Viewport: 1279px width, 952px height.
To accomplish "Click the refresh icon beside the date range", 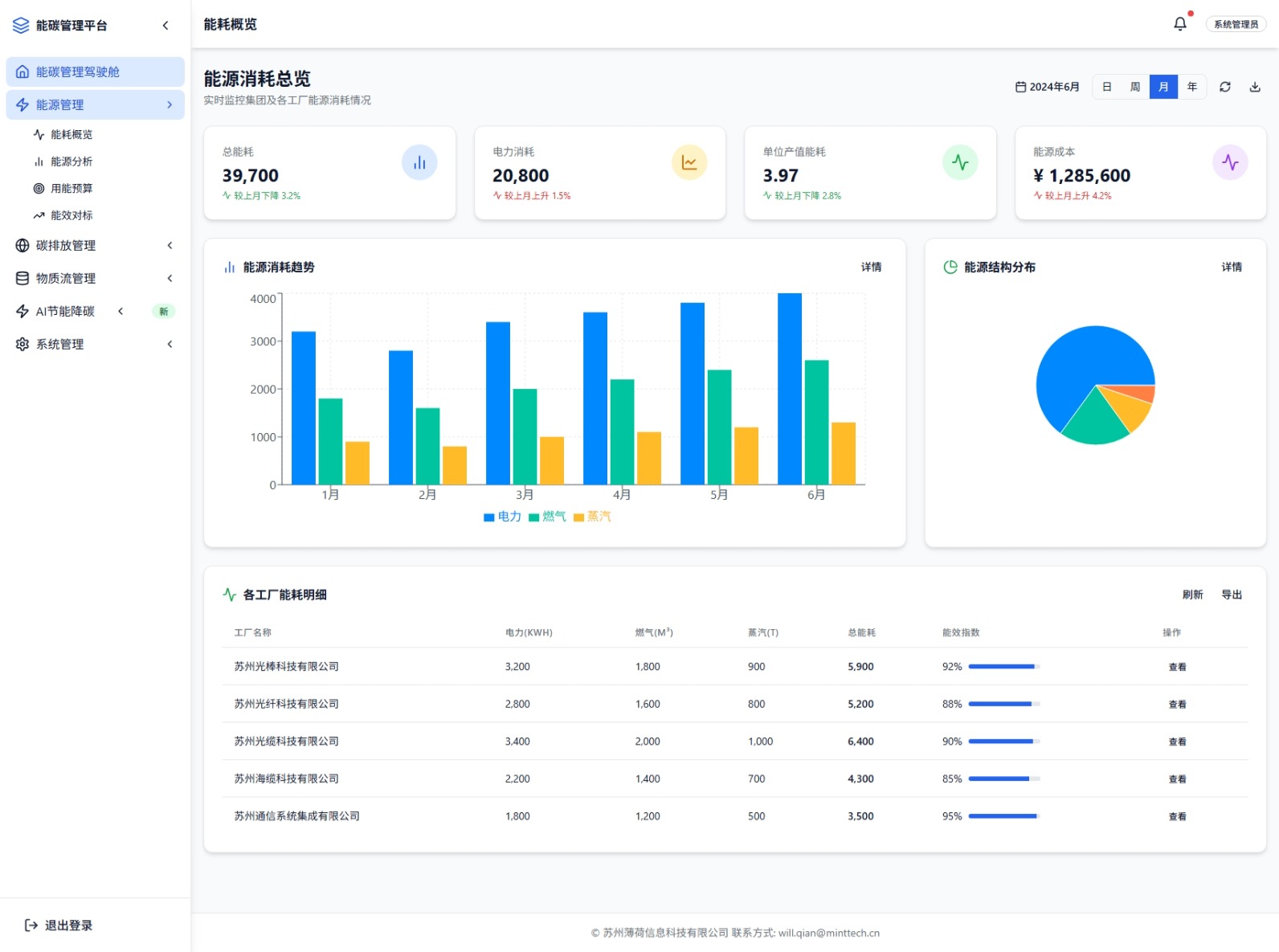I will coord(1224,87).
